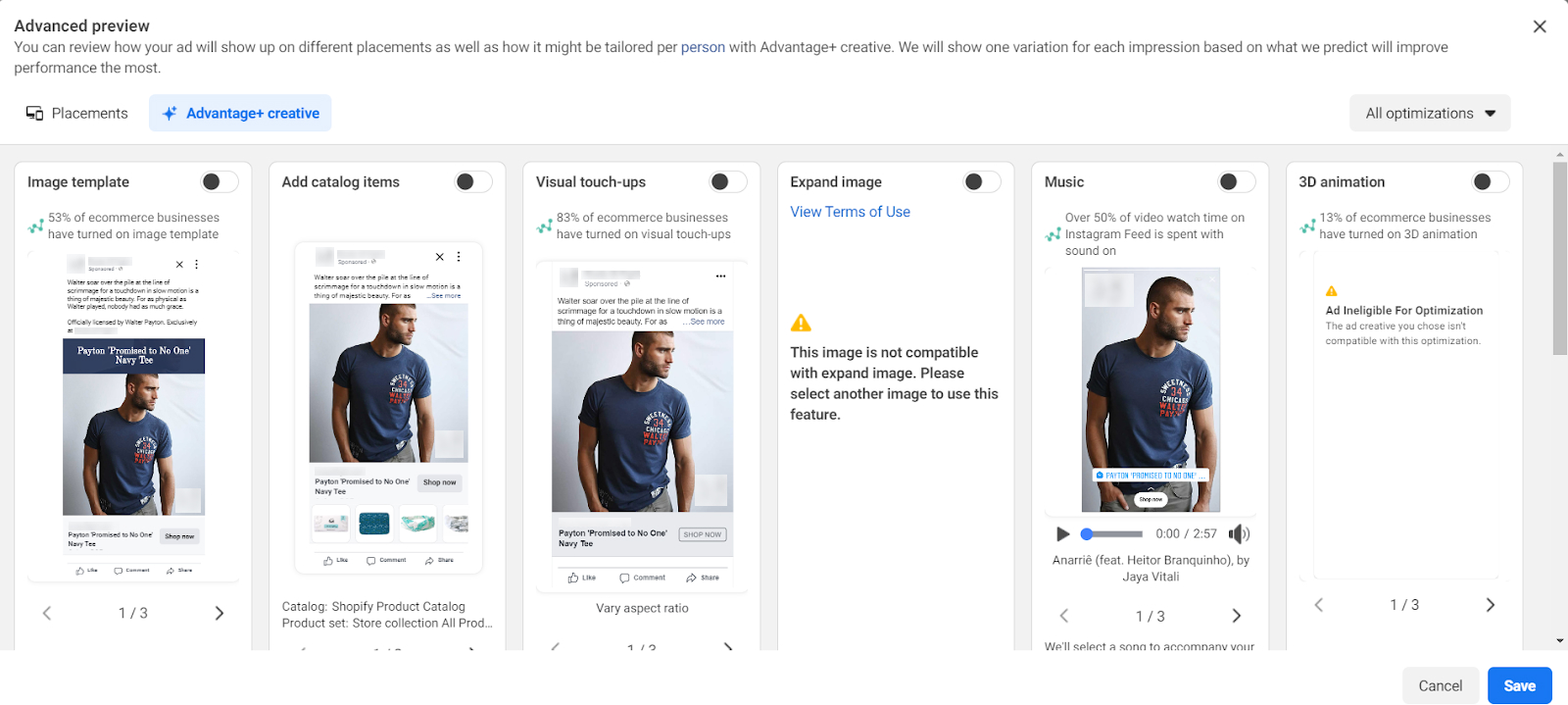Screen dimensions: 1568x705
Task: Go to next Image template preview
Action: pyautogui.click(x=220, y=613)
